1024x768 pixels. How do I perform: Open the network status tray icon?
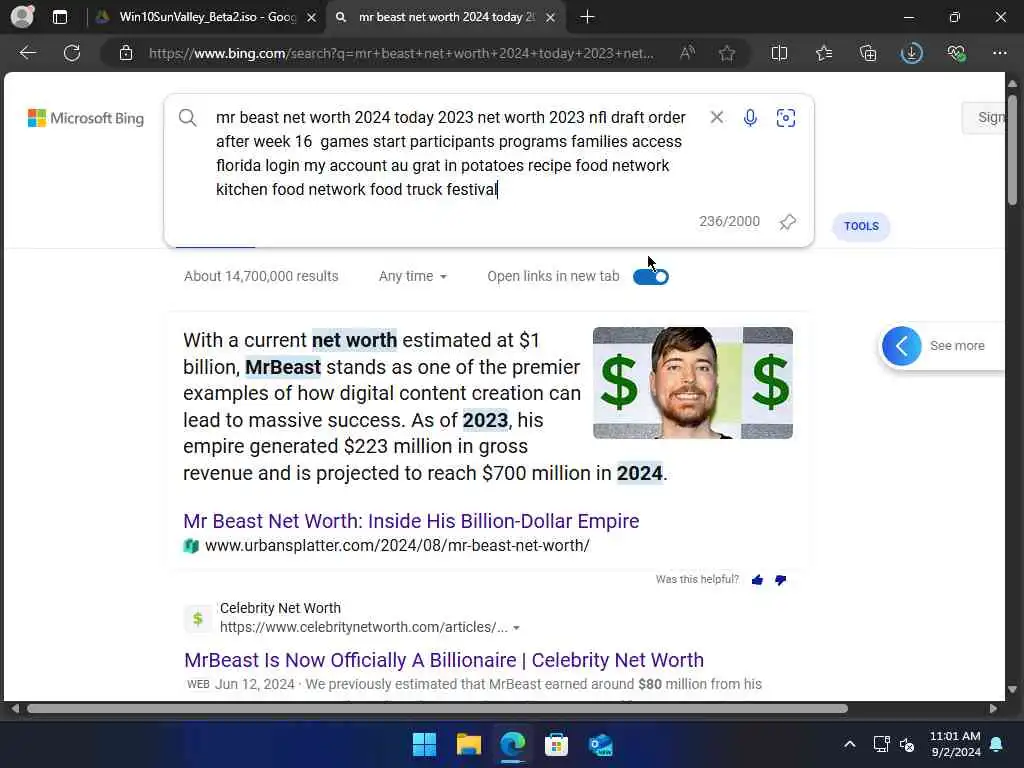tap(881, 744)
